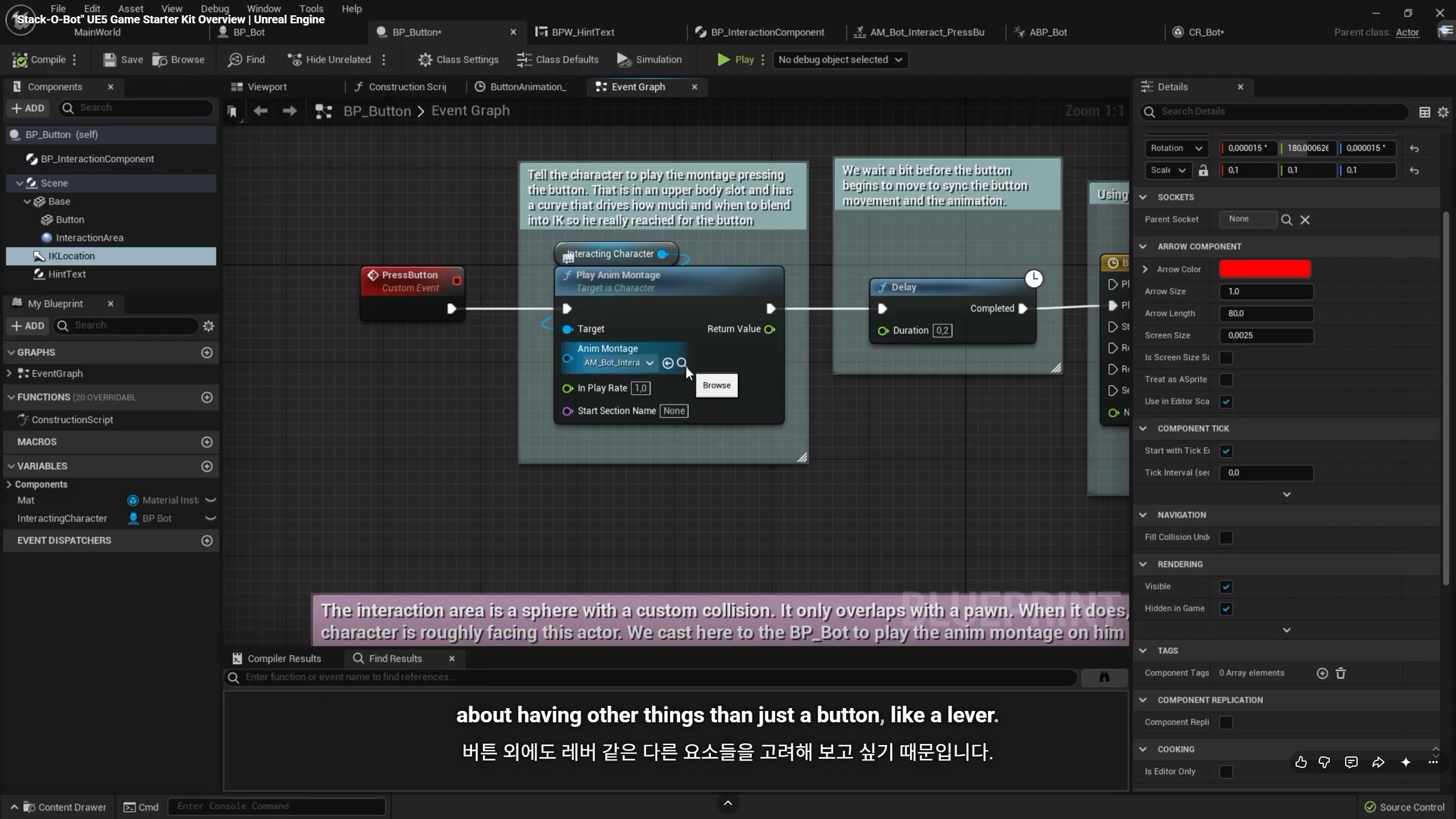The width and height of the screenshot is (1456, 819).
Task: Add new graph with plus icon
Action: pos(207,353)
